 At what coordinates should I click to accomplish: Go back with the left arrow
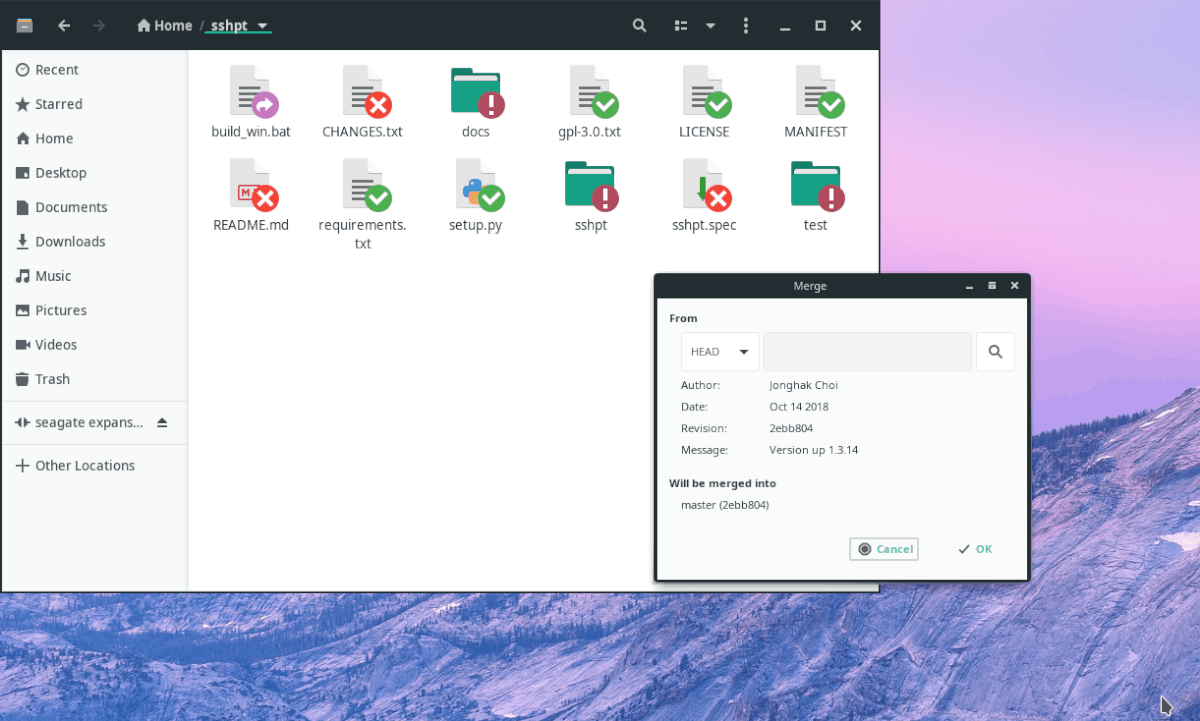(64, 26)
